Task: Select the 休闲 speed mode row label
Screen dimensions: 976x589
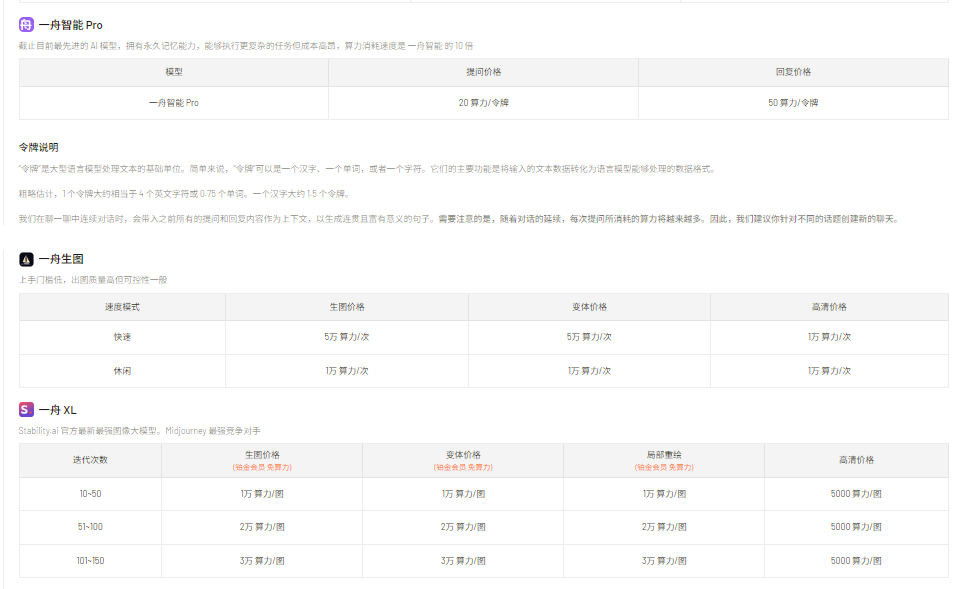Action: (122, 371)
